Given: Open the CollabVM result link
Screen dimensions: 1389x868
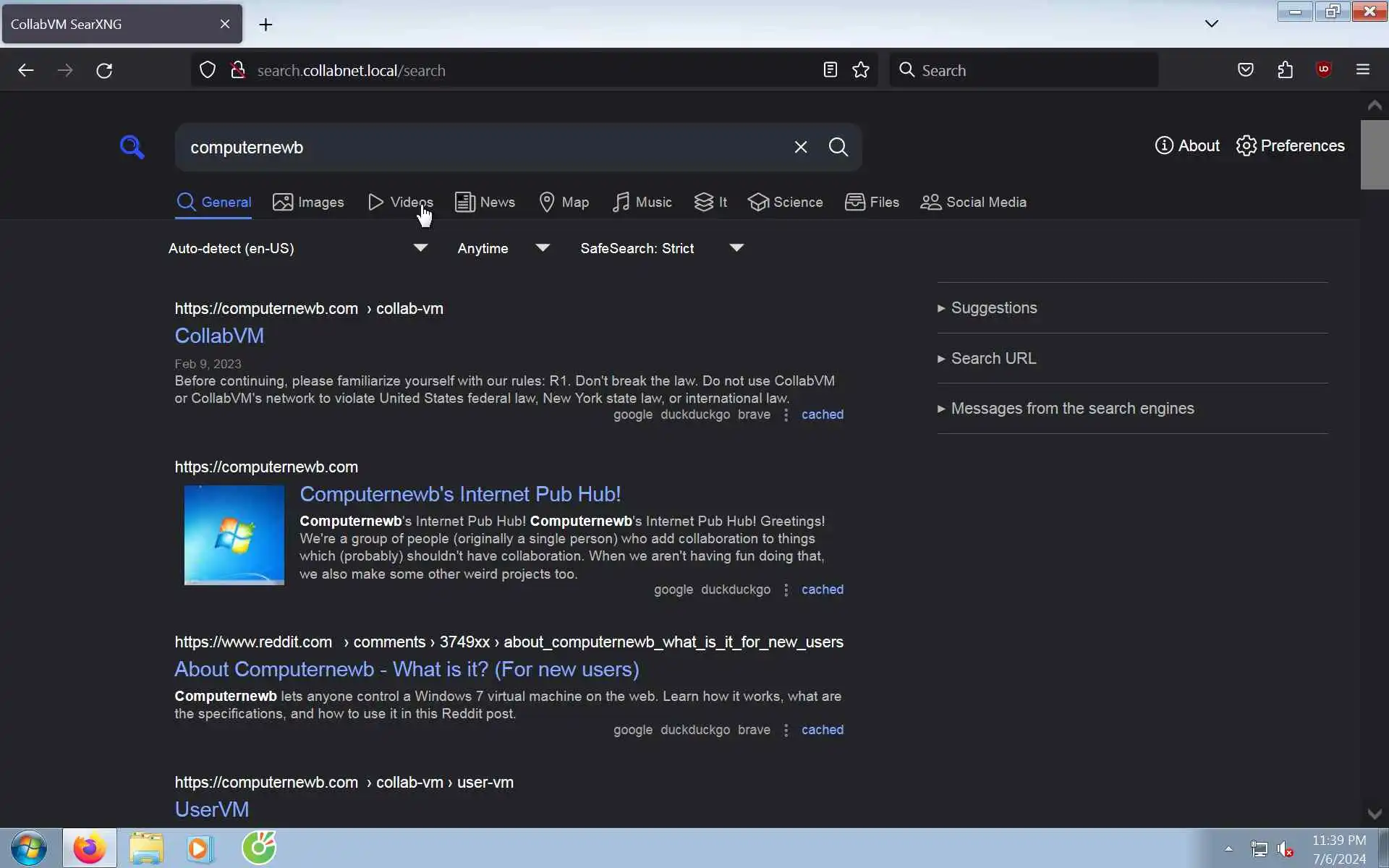Looking at the screenshot, I should pyautogui.click(x=219, y=336).
